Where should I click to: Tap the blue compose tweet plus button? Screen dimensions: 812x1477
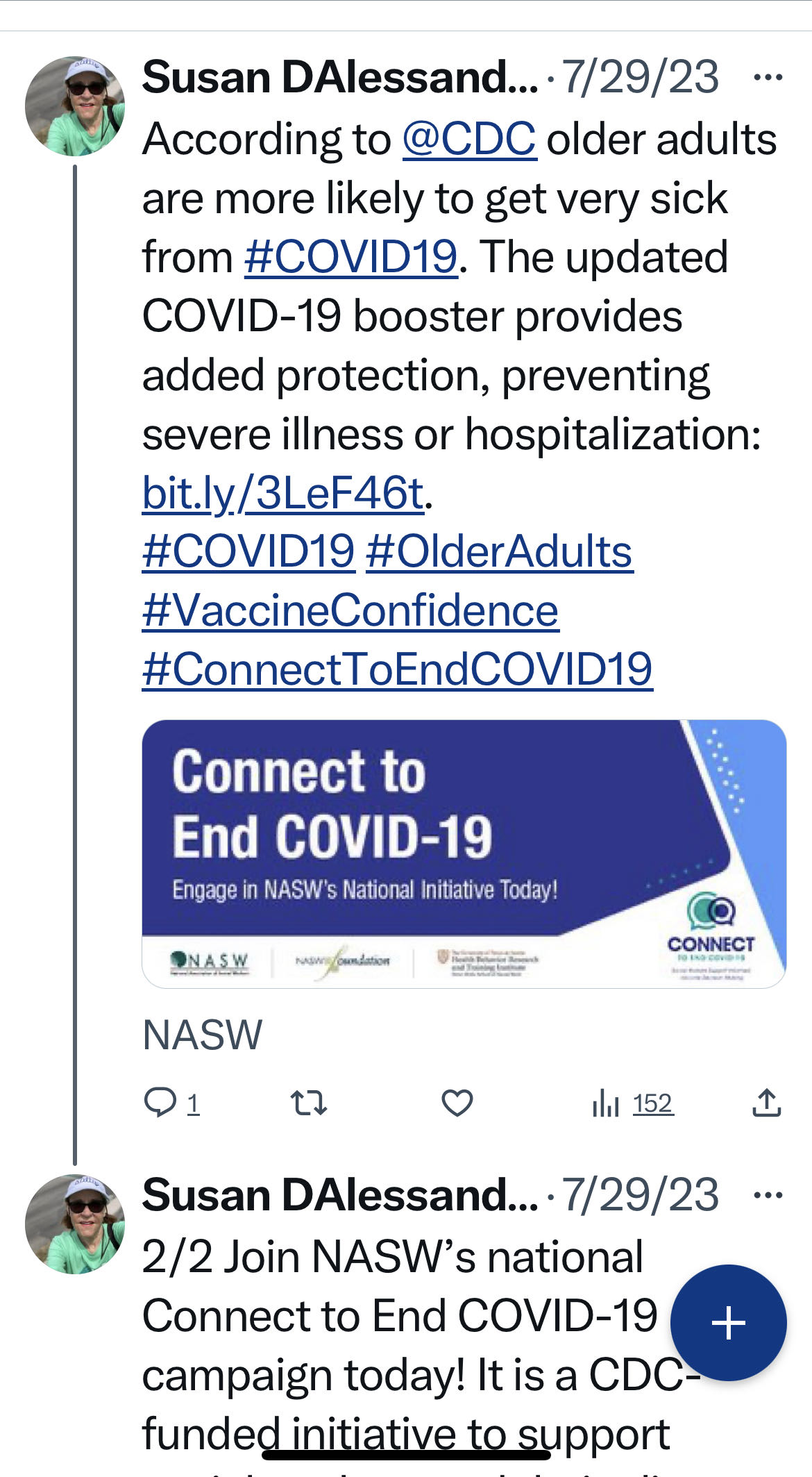(x=729, y=1323)
